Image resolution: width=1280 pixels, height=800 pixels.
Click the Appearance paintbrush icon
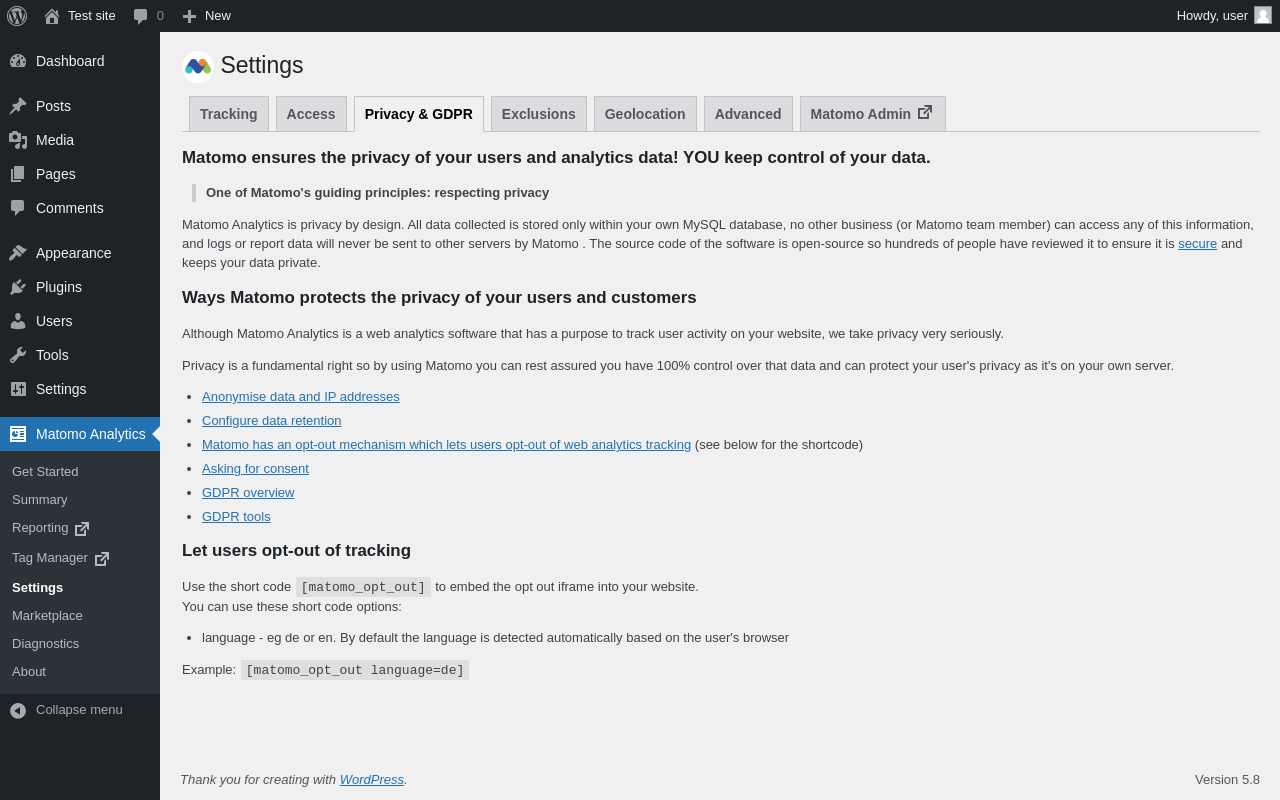(18, 253)
